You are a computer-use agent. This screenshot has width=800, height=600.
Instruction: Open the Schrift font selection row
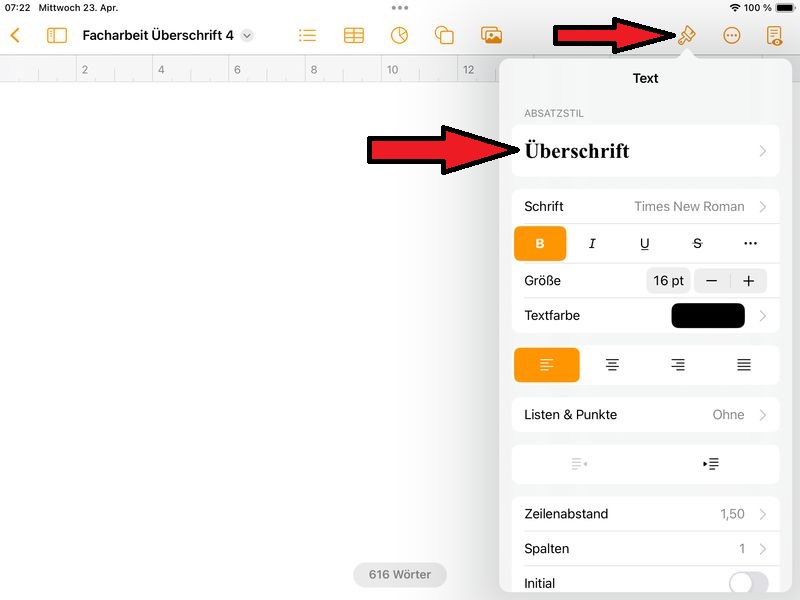(x=645, y=206)
